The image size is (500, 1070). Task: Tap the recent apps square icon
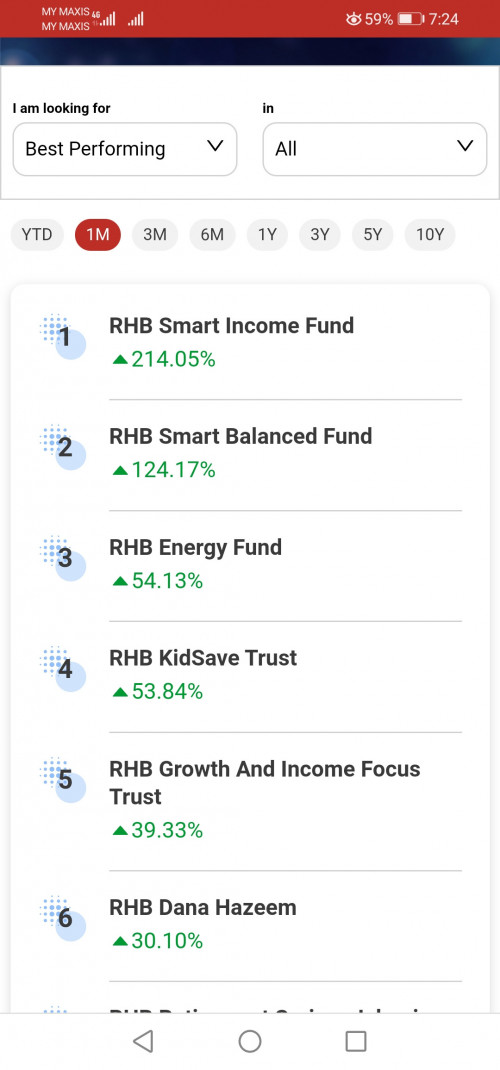[356, 1041]
